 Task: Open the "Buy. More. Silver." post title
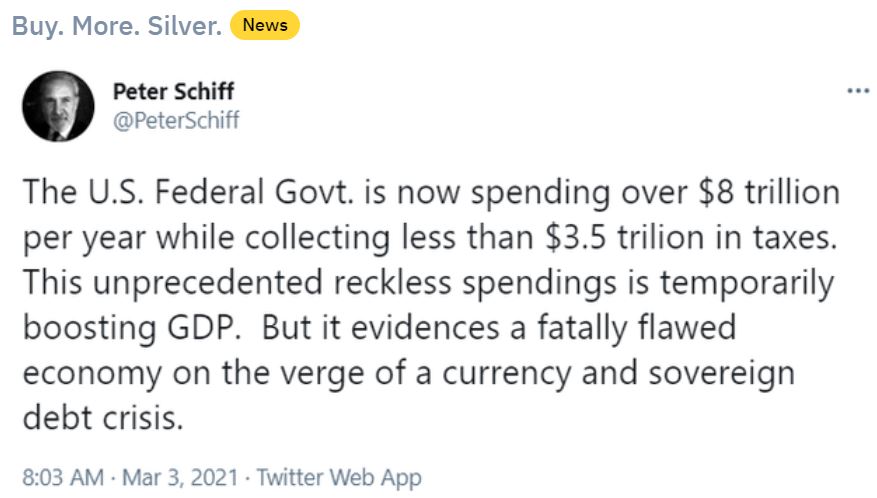coord(117,26)
